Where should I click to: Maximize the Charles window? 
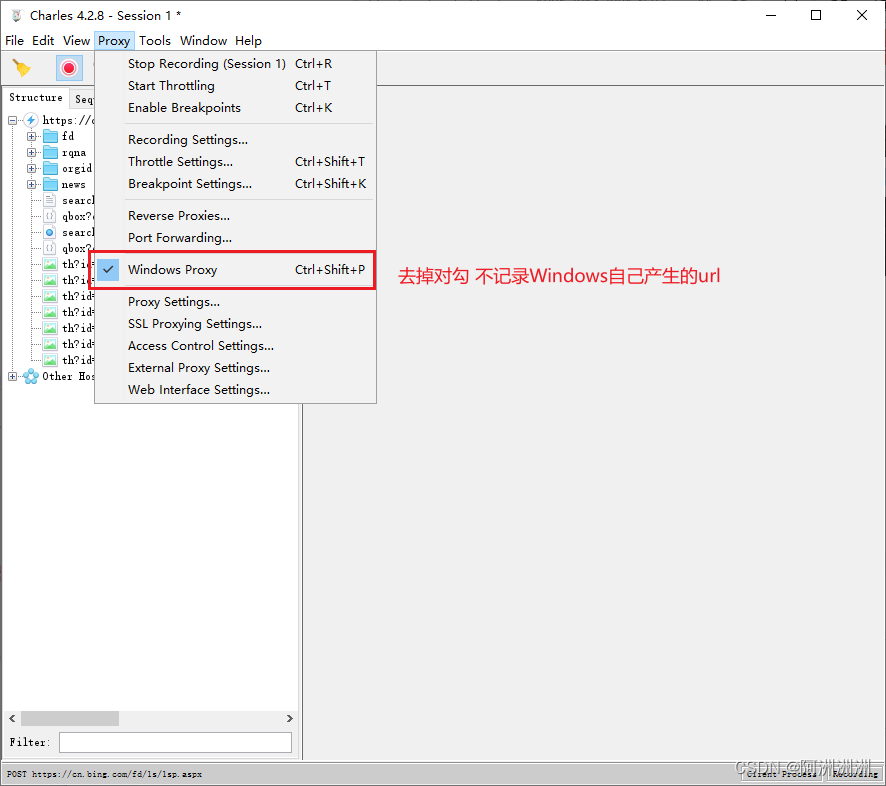816,16
